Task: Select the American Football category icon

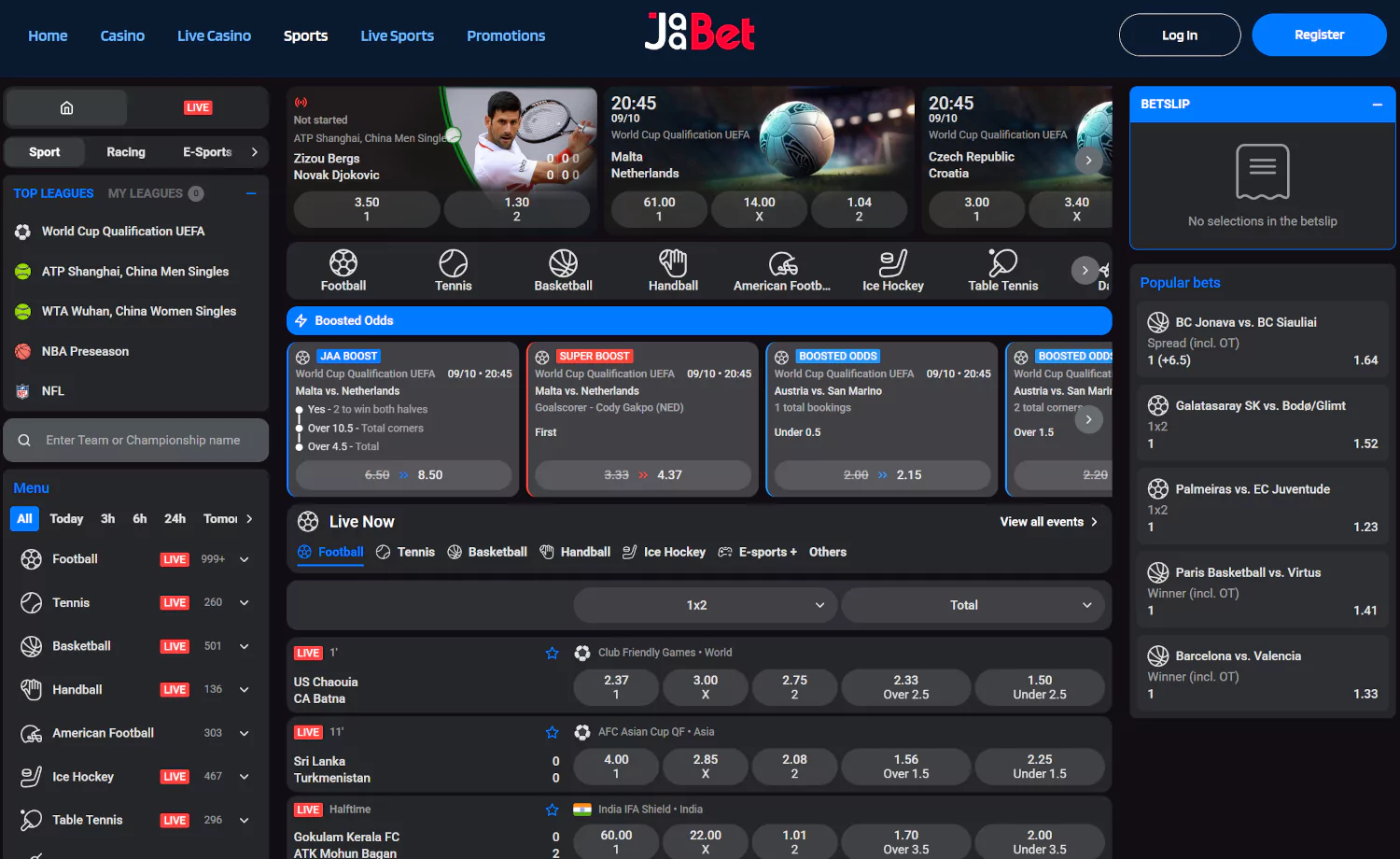Action: [782, 271]
